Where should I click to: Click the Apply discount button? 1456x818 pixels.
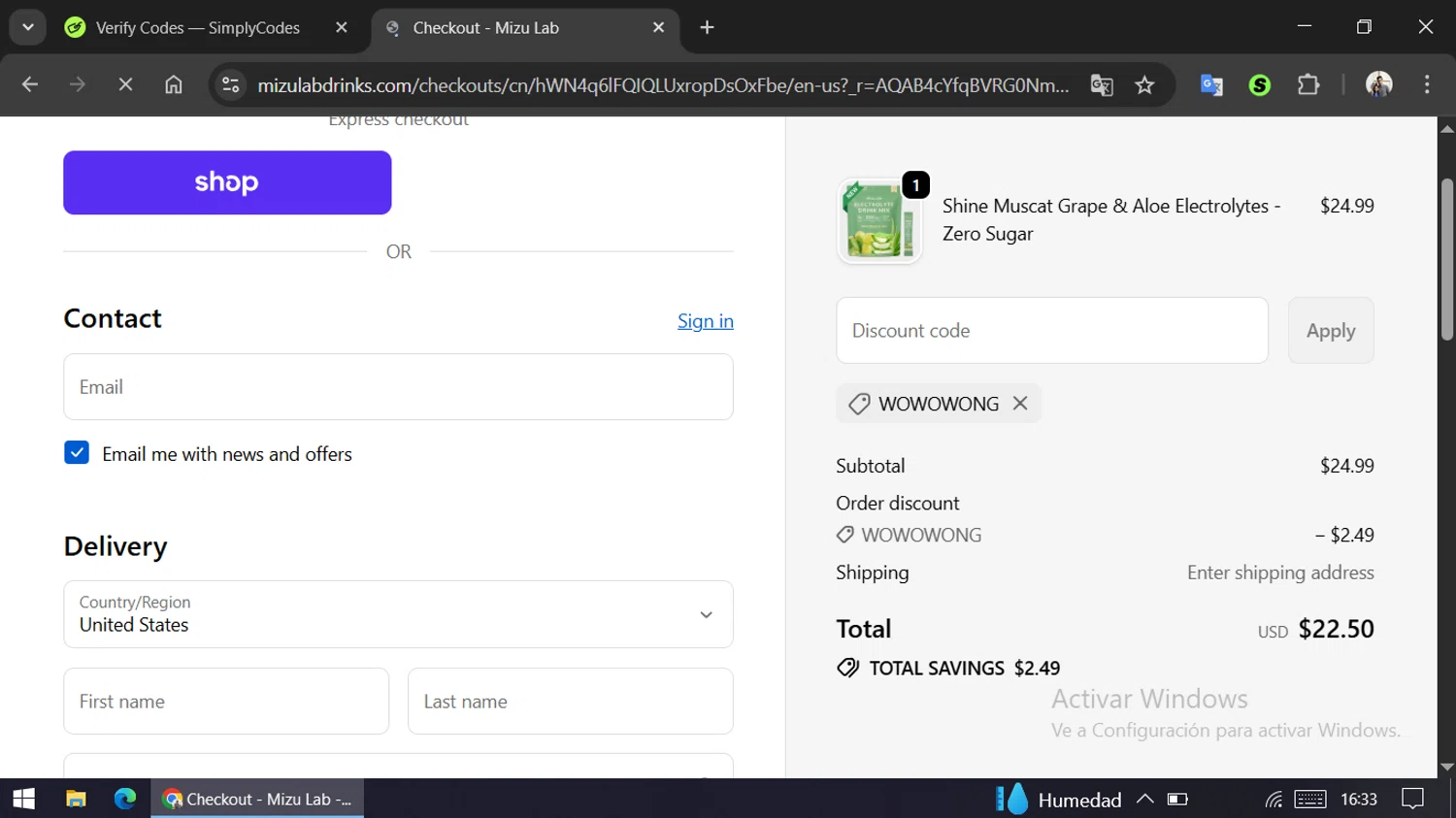pos(1331,331)
